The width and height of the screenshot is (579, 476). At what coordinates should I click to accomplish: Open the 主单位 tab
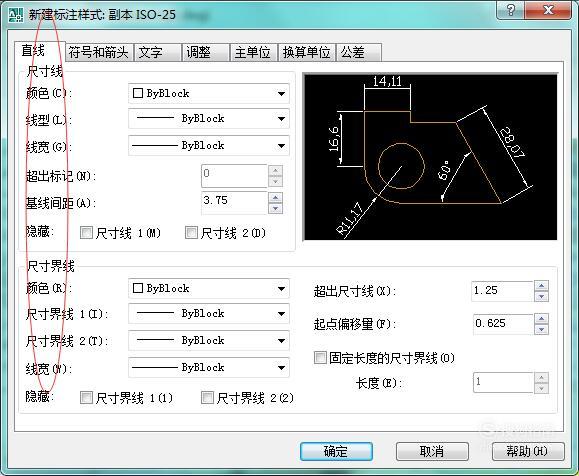(x=253, y=52)
